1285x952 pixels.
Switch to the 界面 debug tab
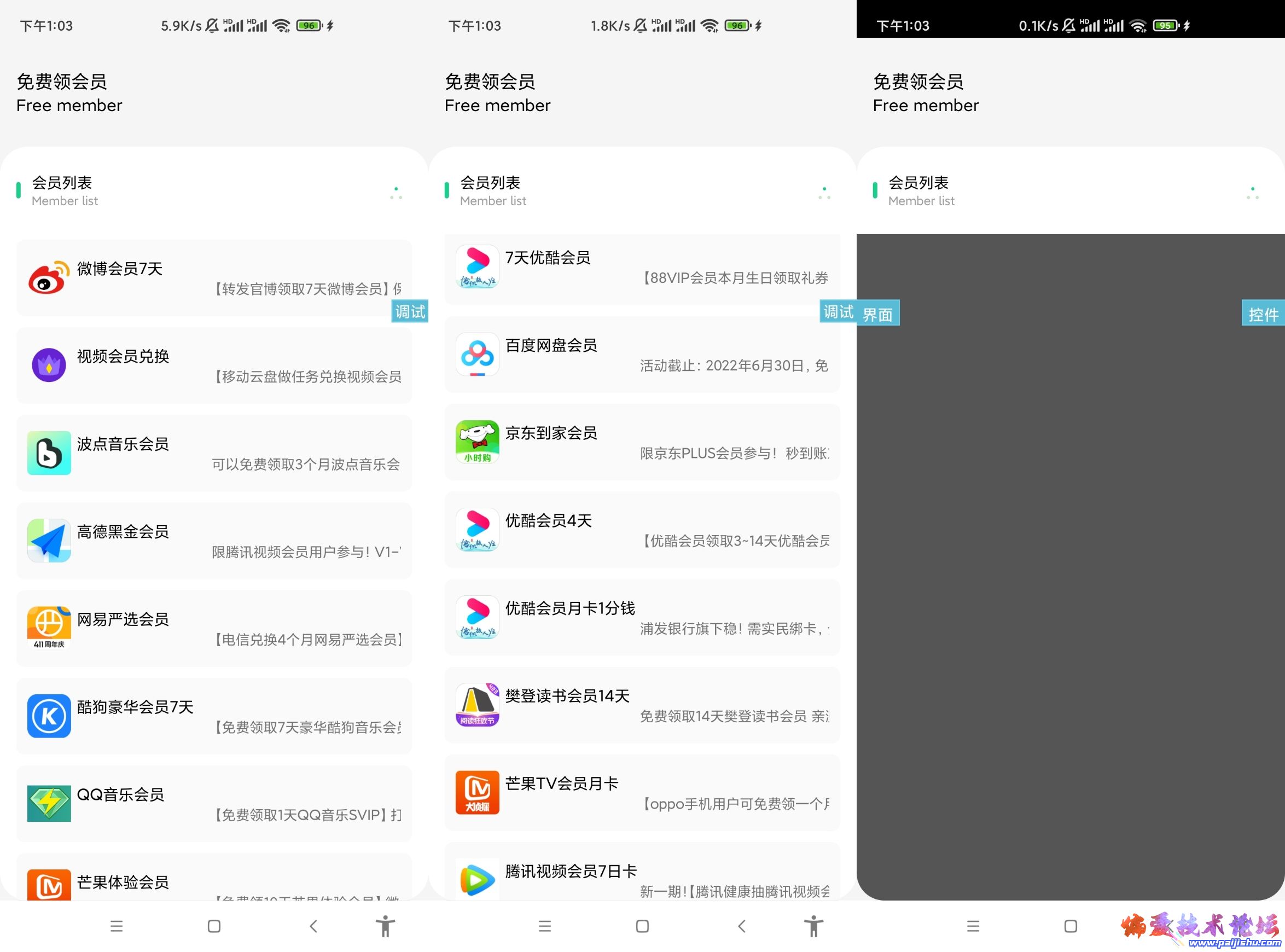[877, 314]
